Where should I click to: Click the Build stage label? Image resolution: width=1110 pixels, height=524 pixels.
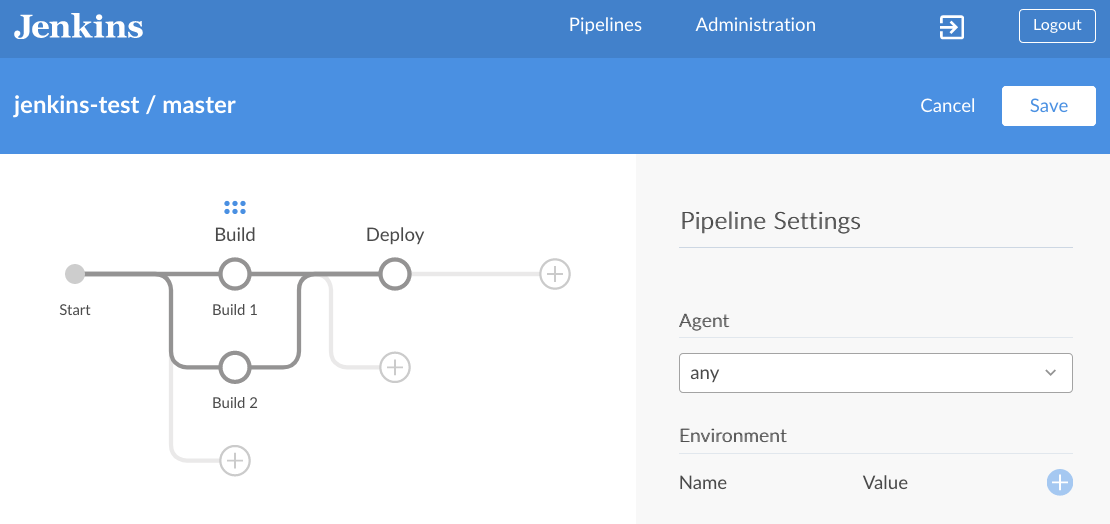[x=235, y=234]
